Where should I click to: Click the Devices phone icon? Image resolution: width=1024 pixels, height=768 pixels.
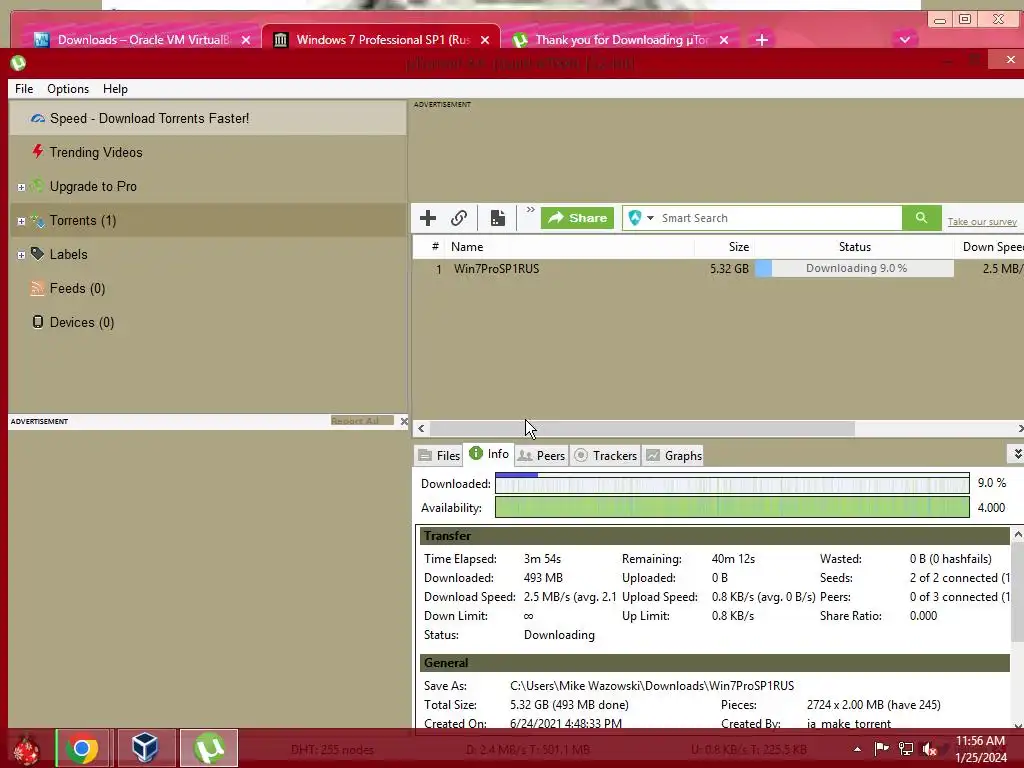coord(38,322)
